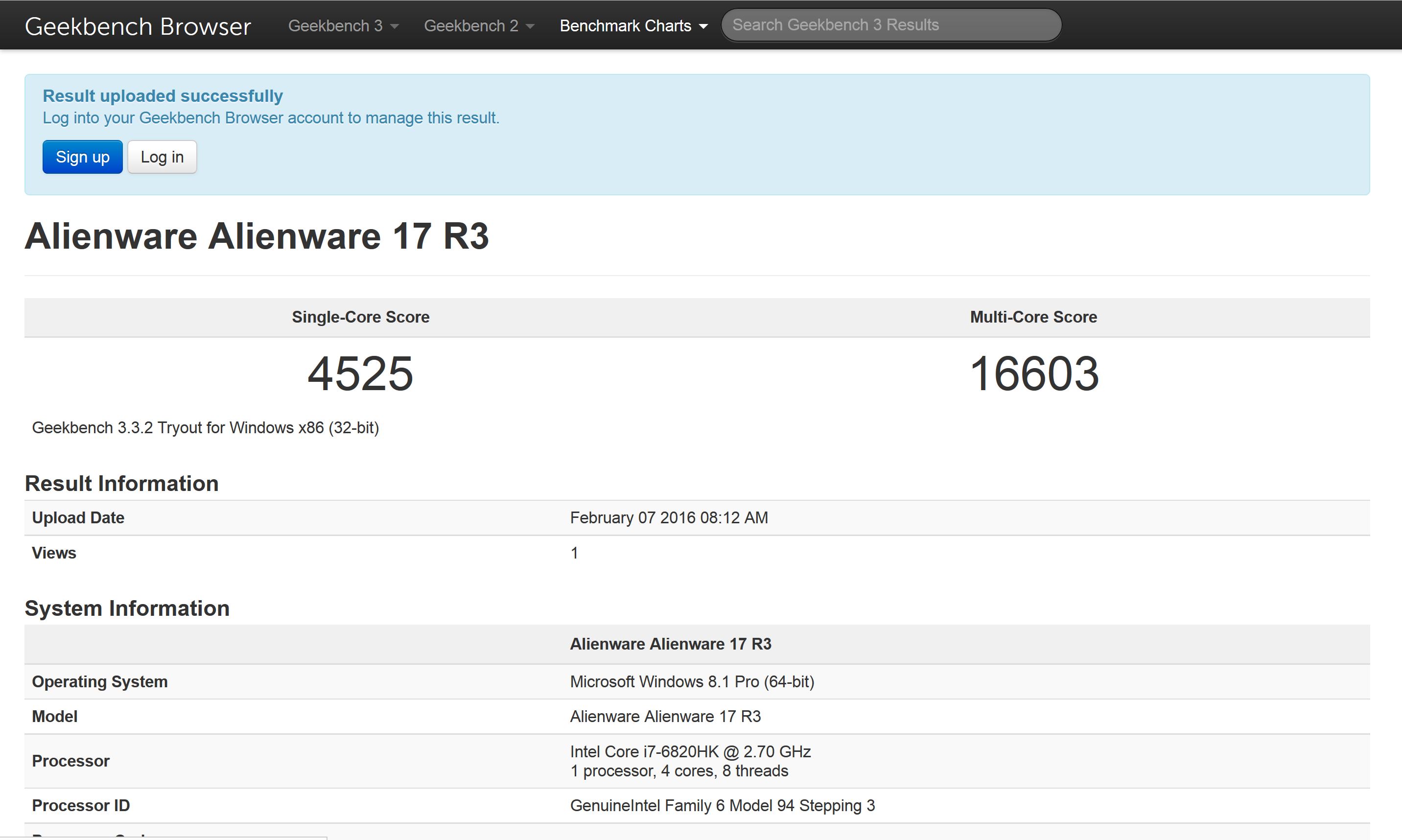Image resolution: width=1402 pixels, height=840 pixels.
Task: Select the Intel Core i7-6820HK @ 2.70 GHz text
Action: point(691,752)
